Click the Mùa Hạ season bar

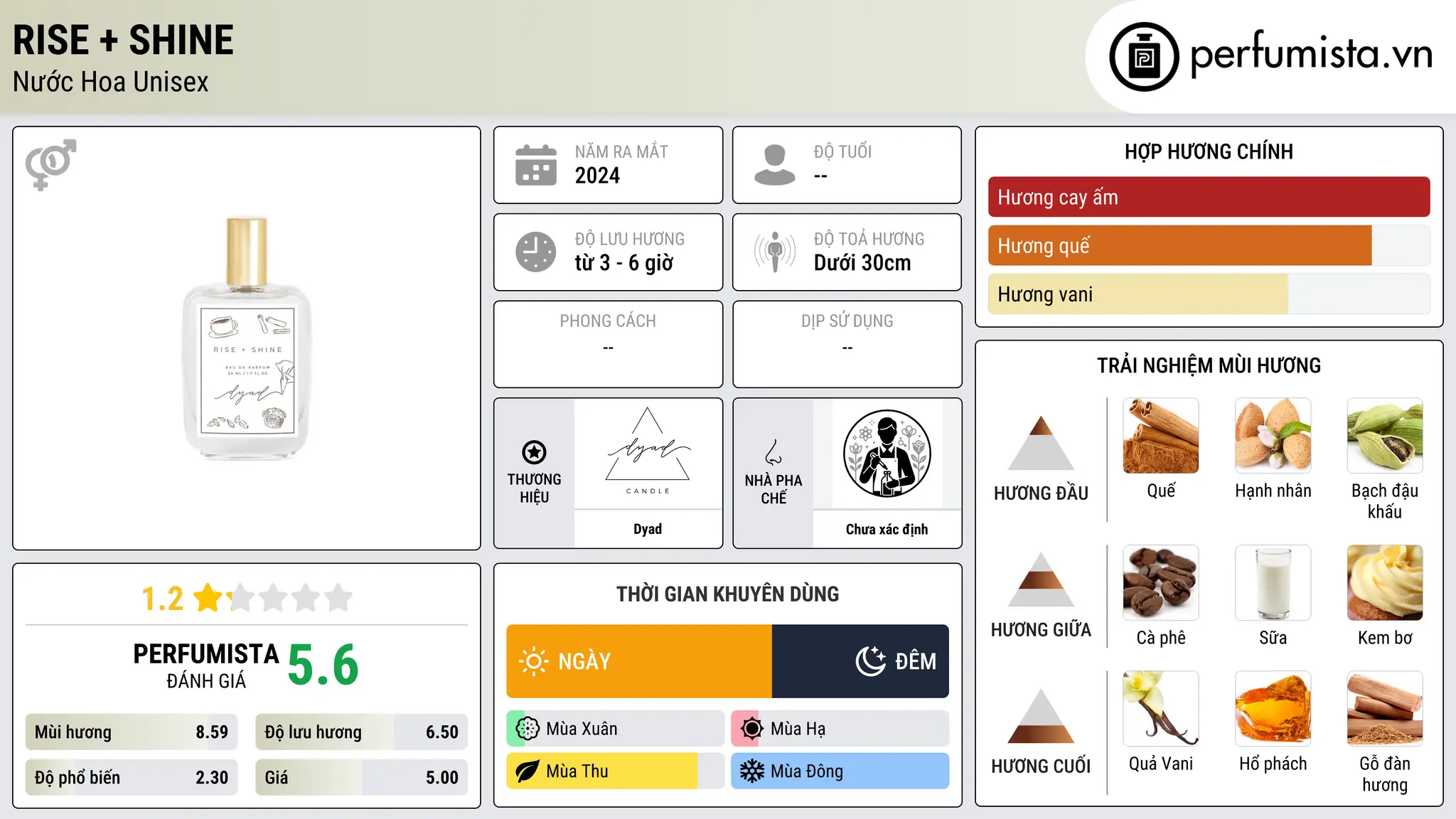point(840,729)
